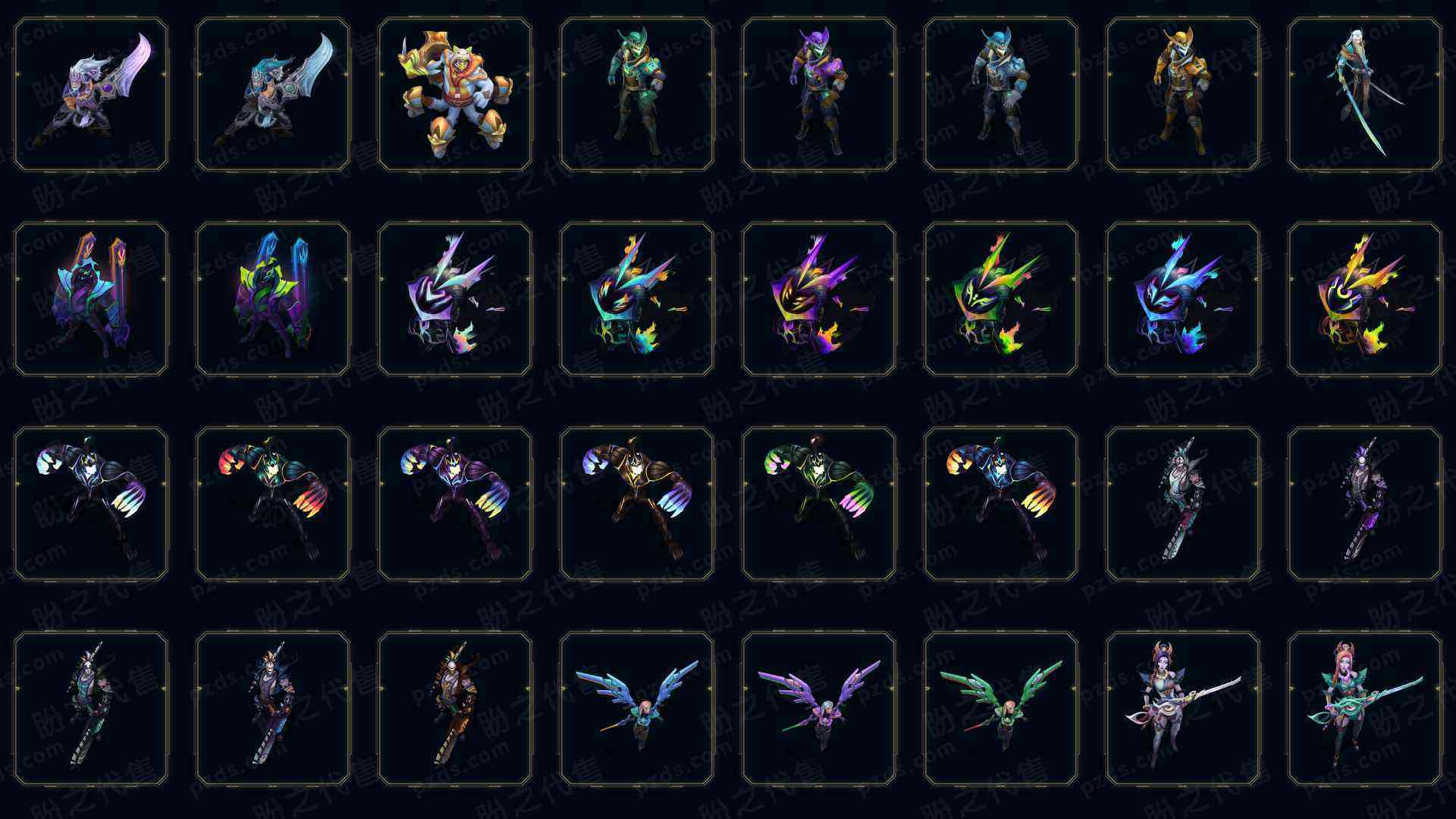Select the blue-winged flying character
The height and width of the screenshot is (819, 1456).
pyautogui.click(x=637, y=708)
